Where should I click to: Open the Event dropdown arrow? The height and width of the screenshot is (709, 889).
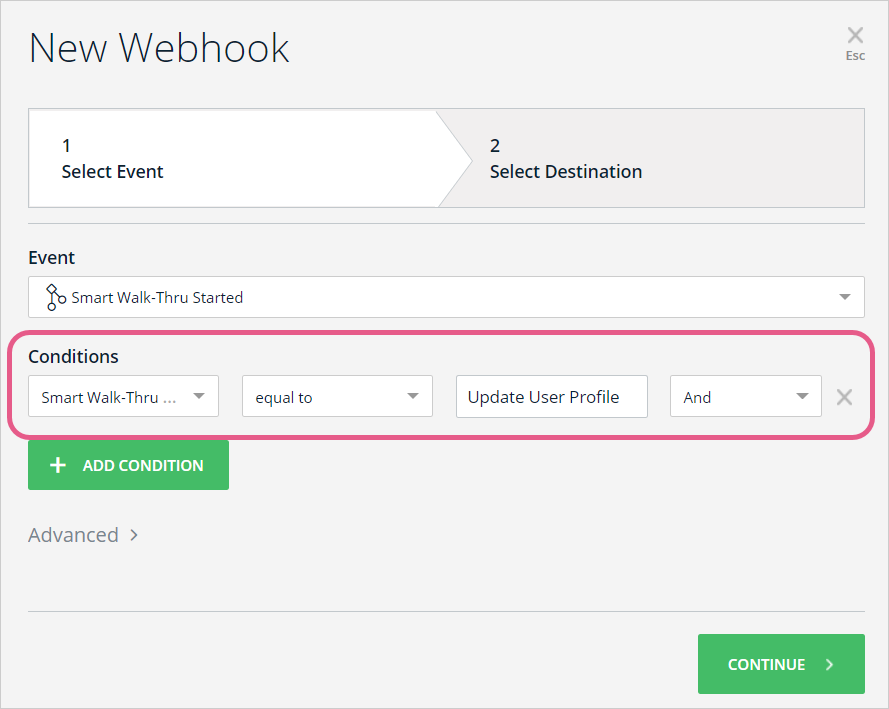click(x=844, y=297)
